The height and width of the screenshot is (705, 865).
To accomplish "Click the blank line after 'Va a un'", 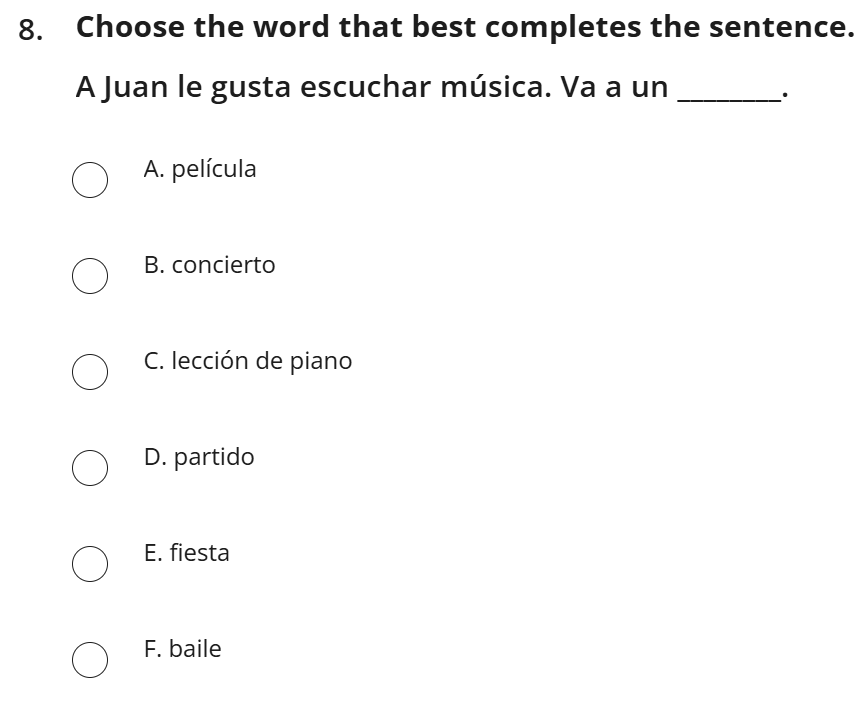I will pos(729,90).
